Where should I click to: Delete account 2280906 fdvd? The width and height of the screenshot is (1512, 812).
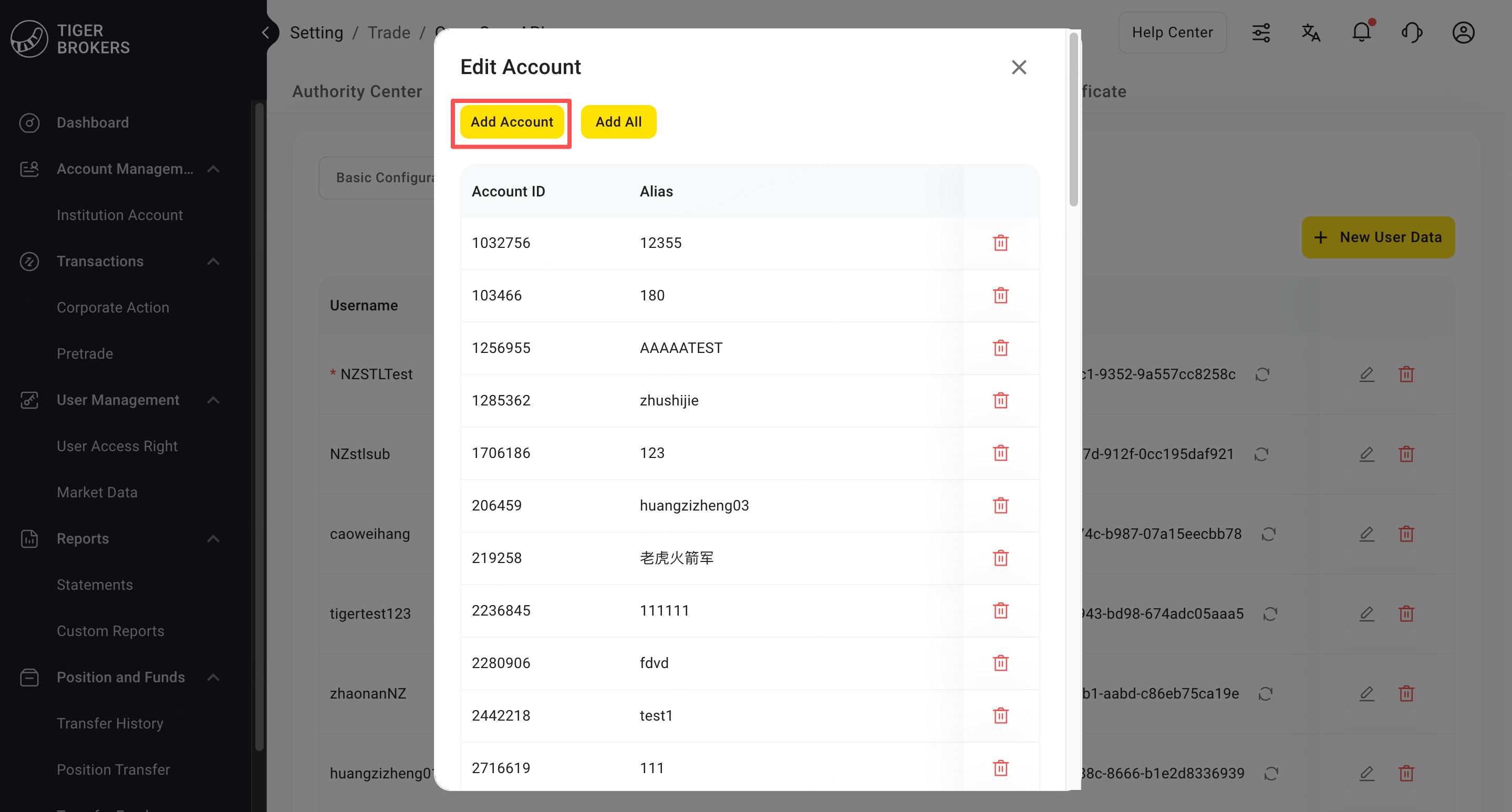click(x=1000, y=663)
